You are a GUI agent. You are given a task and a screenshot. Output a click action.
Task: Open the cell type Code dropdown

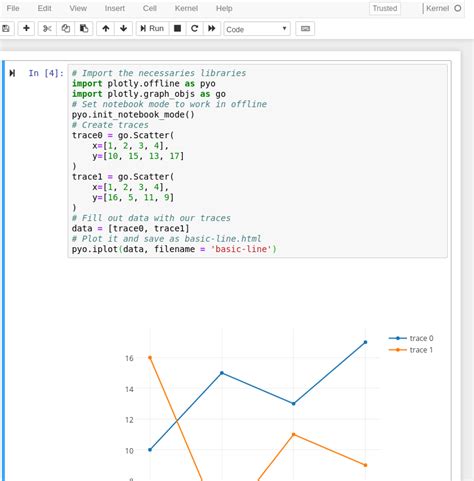pos(257,29)
